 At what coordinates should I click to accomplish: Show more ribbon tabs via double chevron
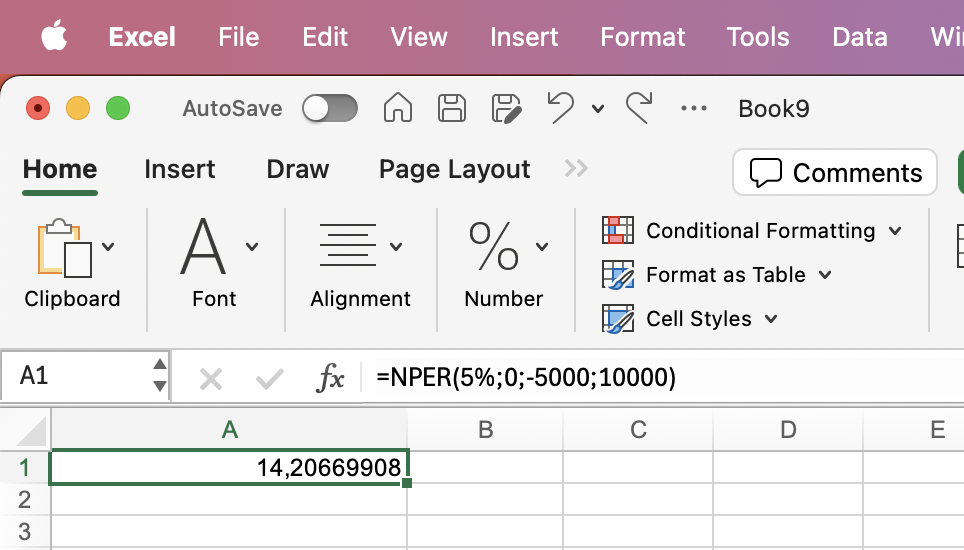576,168
